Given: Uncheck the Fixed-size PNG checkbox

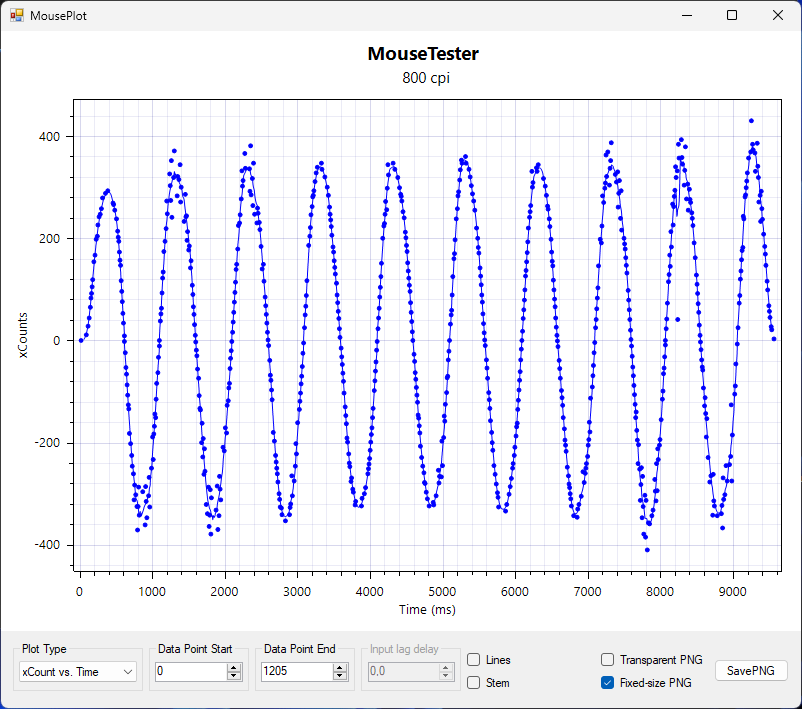Looking at the screenshot, I should coord(607,683).
